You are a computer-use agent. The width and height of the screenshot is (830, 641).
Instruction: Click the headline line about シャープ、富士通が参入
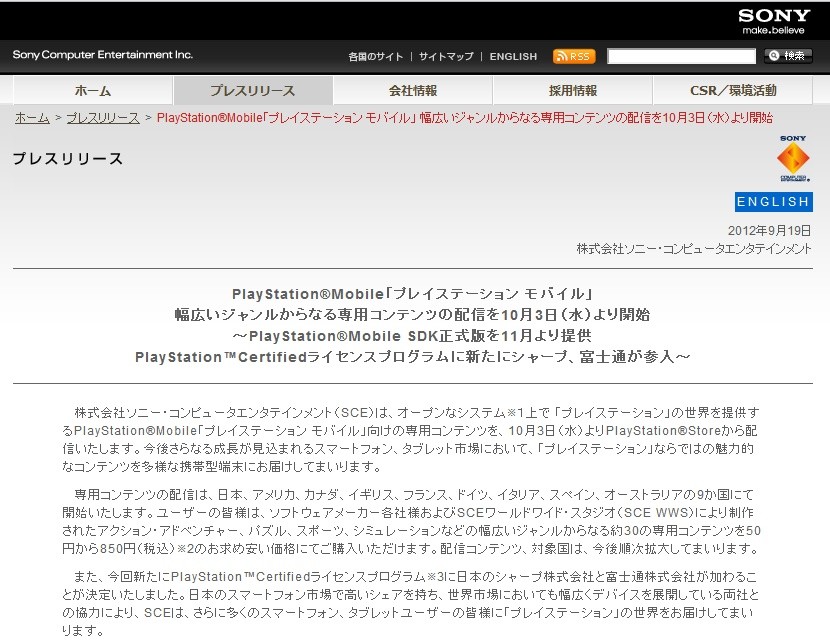pos(413,357)
